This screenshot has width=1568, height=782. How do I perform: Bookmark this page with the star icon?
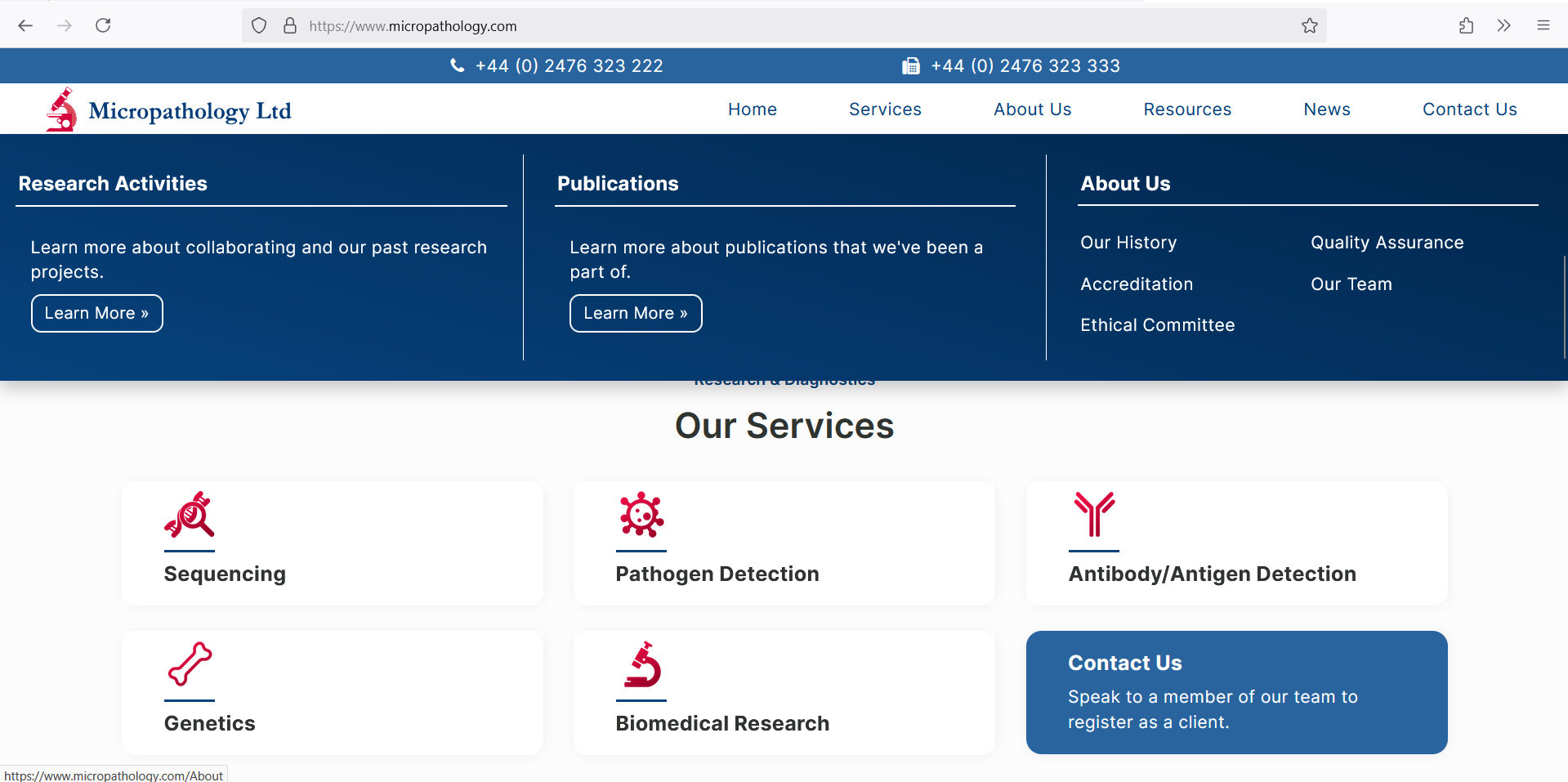click(x=1310, y=25)
